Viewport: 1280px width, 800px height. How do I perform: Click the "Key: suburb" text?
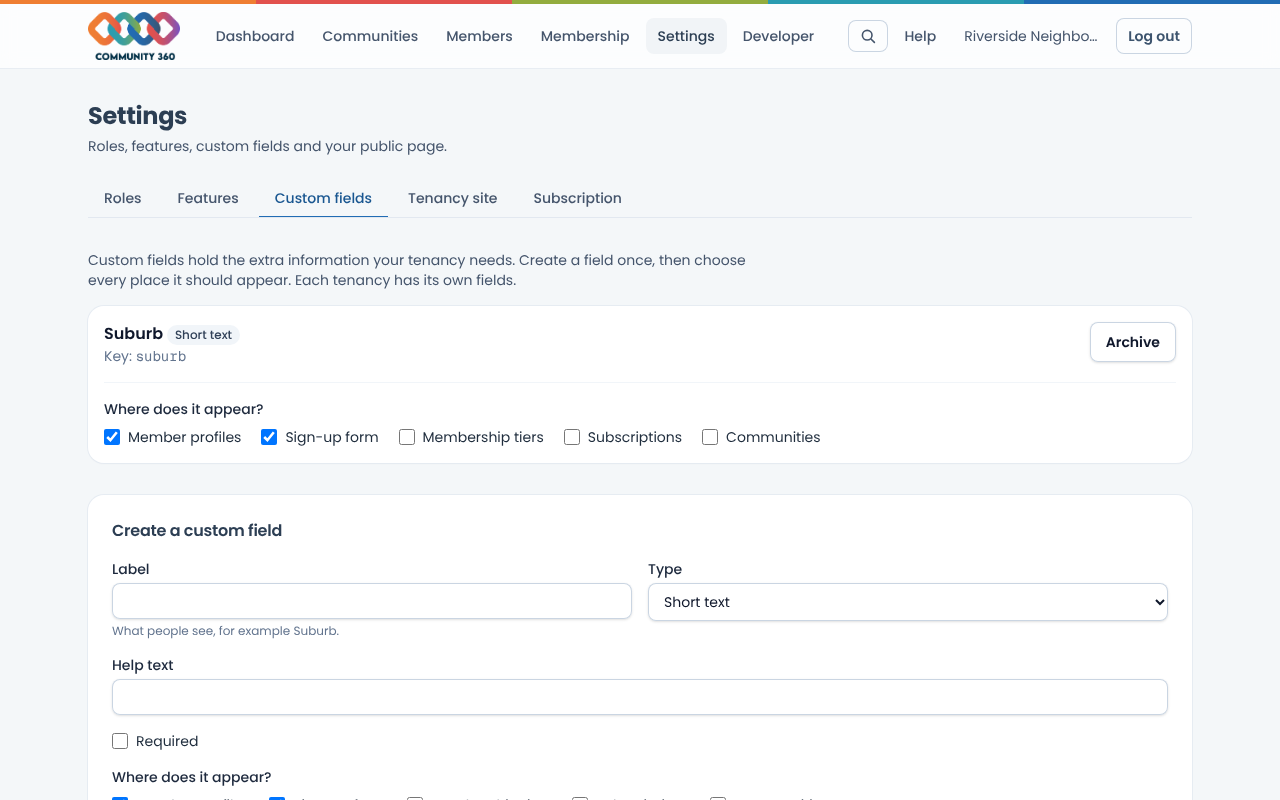tap(145, 356)
